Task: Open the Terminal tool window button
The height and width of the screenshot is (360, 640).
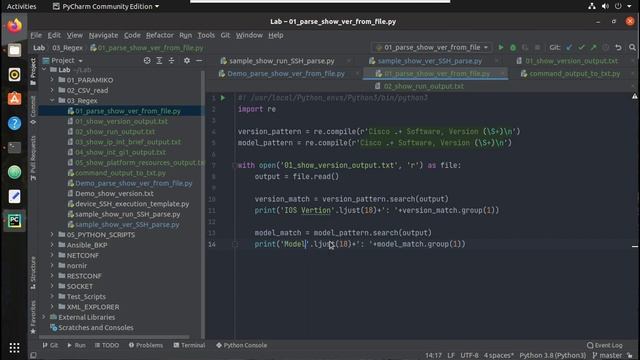Action: 189,345
